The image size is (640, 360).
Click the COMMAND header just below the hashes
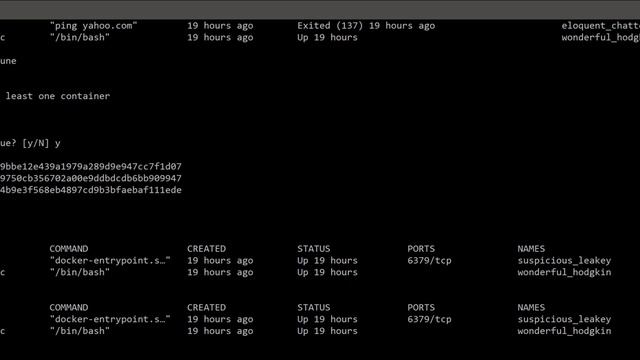[x=69, y=249]
